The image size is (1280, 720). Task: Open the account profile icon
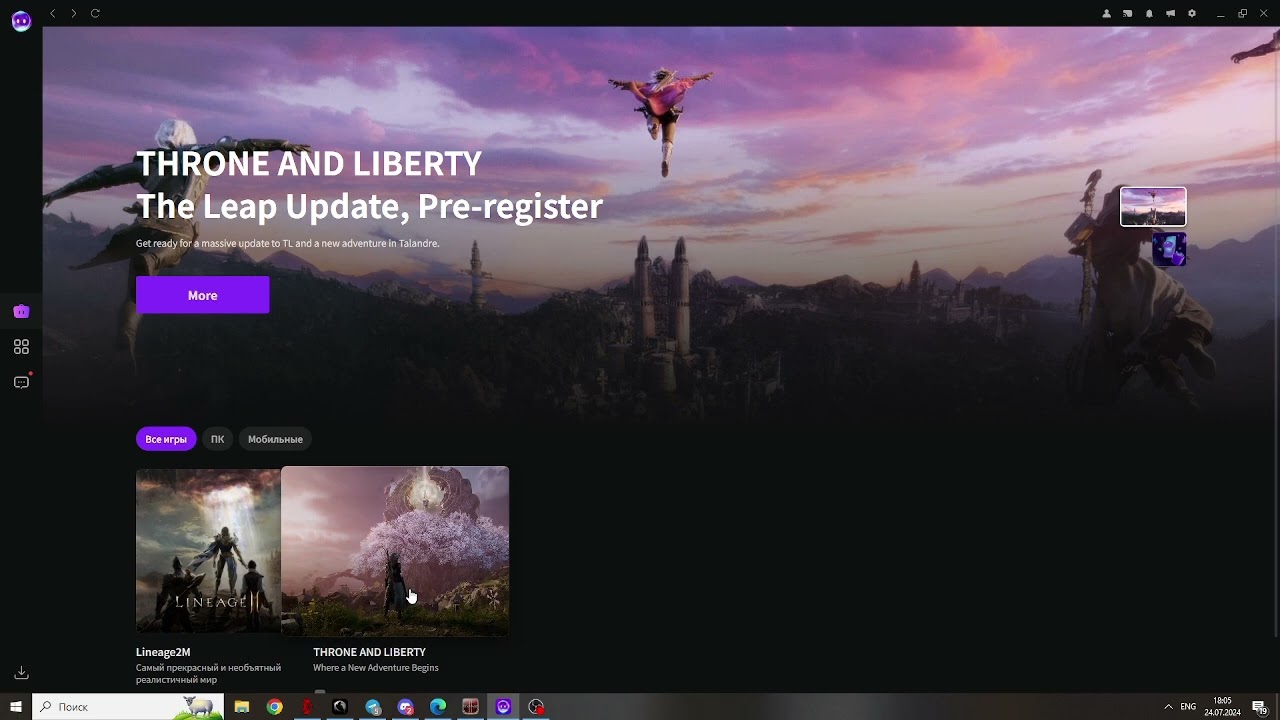1106,14
